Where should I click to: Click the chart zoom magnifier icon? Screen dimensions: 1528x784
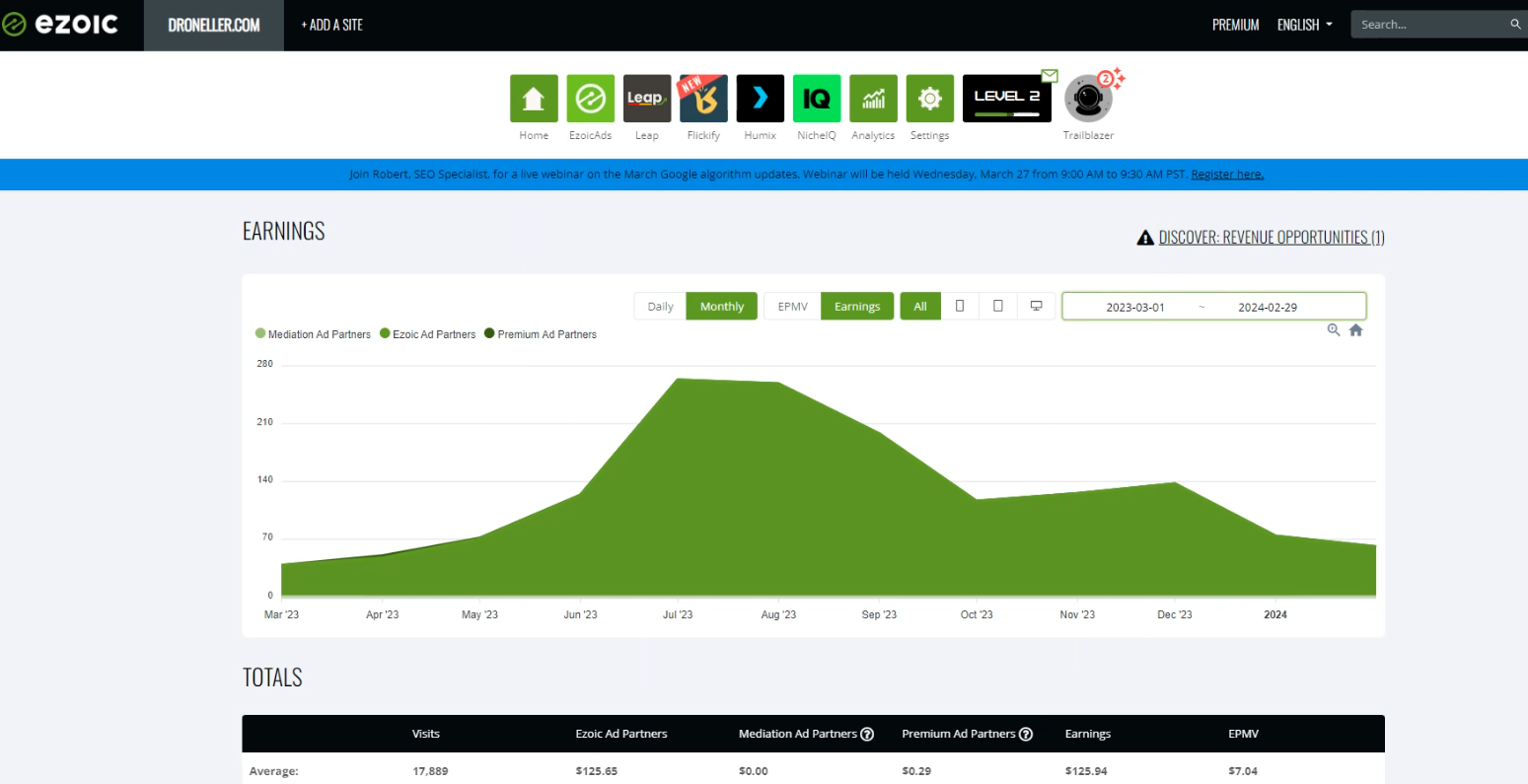[1334, 330]
